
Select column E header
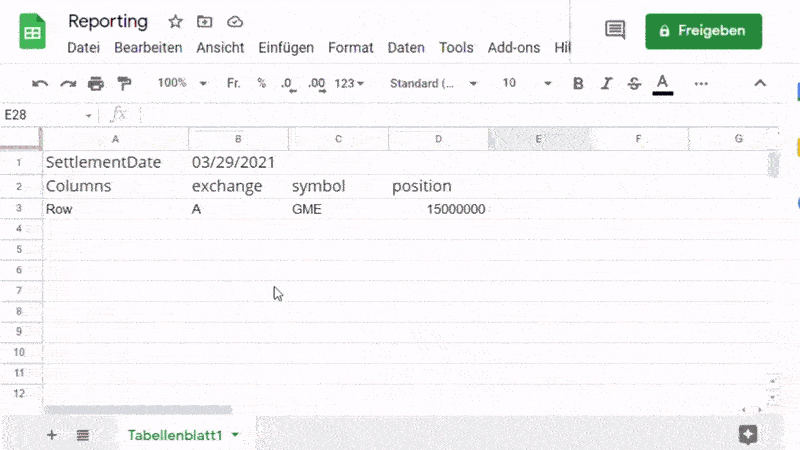[538, 139]
